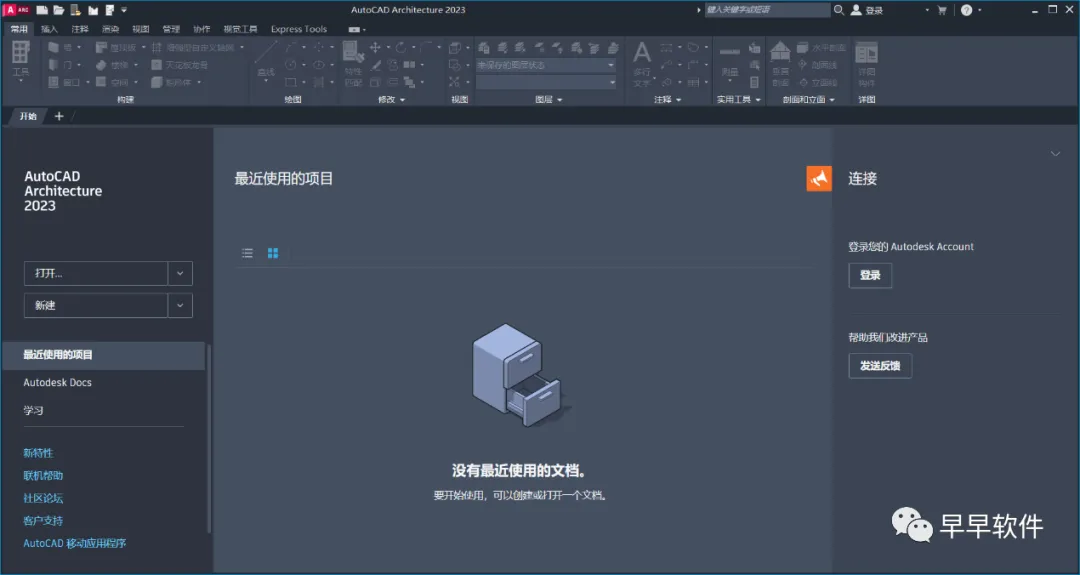Add a new drawing tab with plus

click(x=59, y=116)
